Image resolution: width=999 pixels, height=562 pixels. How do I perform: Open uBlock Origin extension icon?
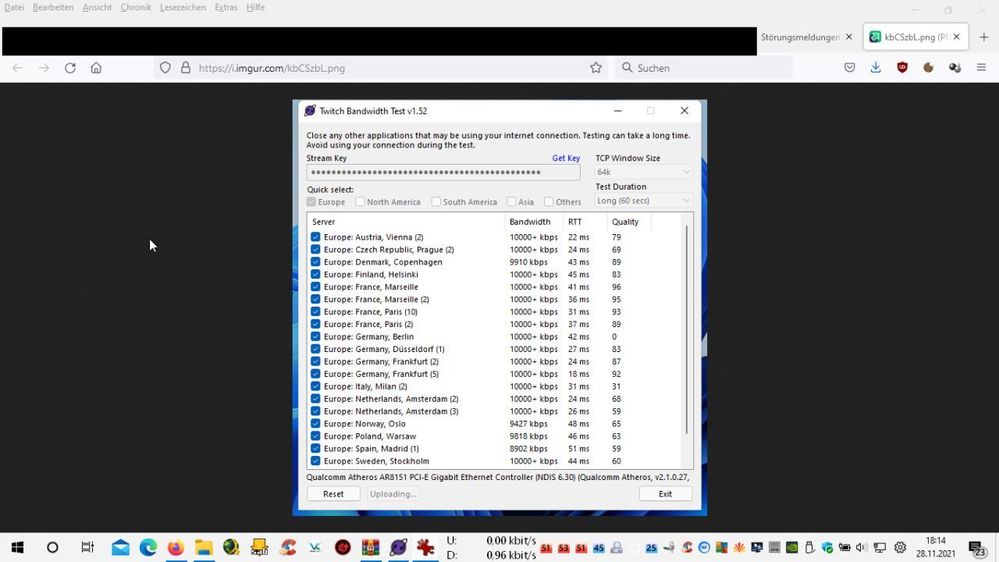[x=902, y=68]
